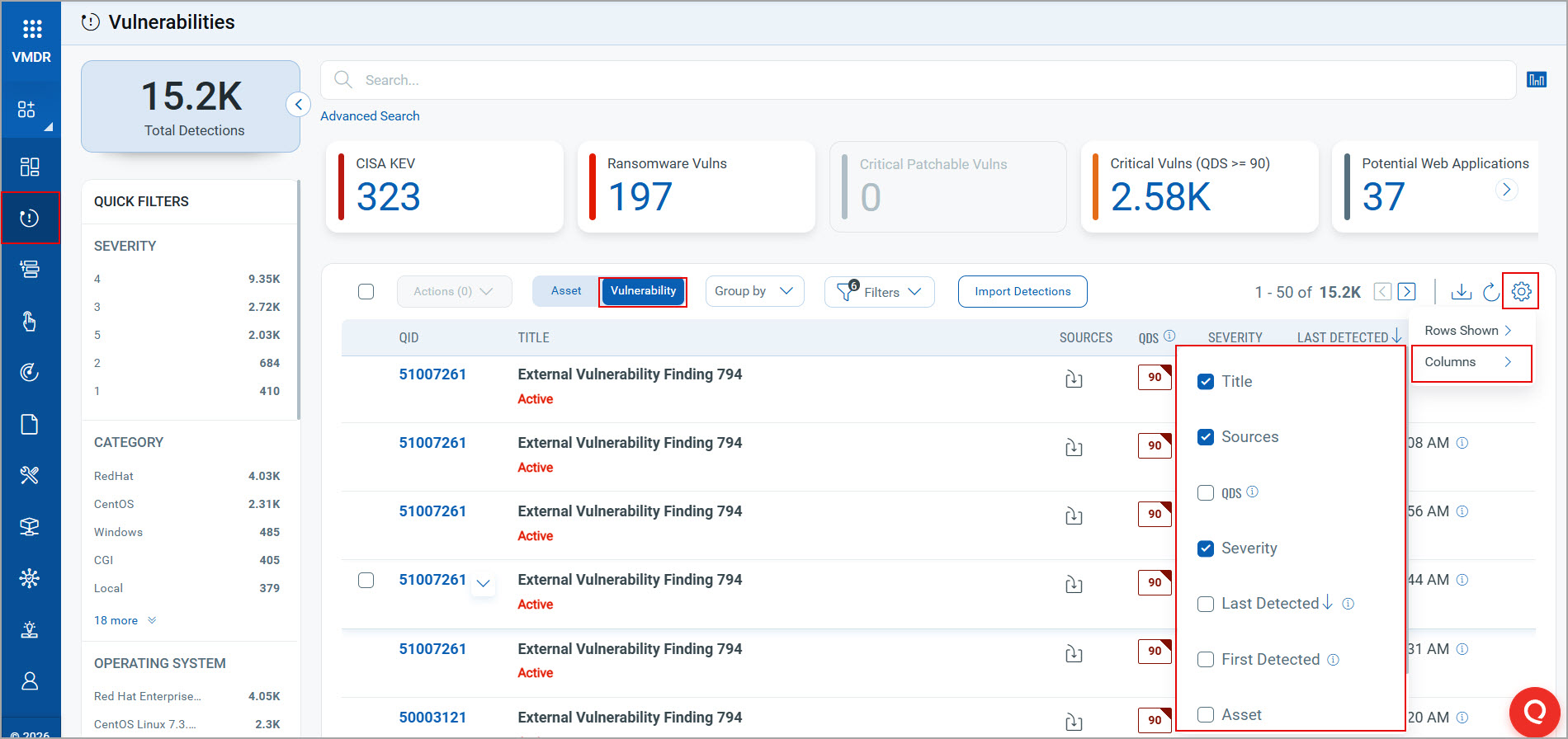Click the download detections icon
Image resolution: width=1568 pixels, height=739 pixels.
tap(1461, 292)
